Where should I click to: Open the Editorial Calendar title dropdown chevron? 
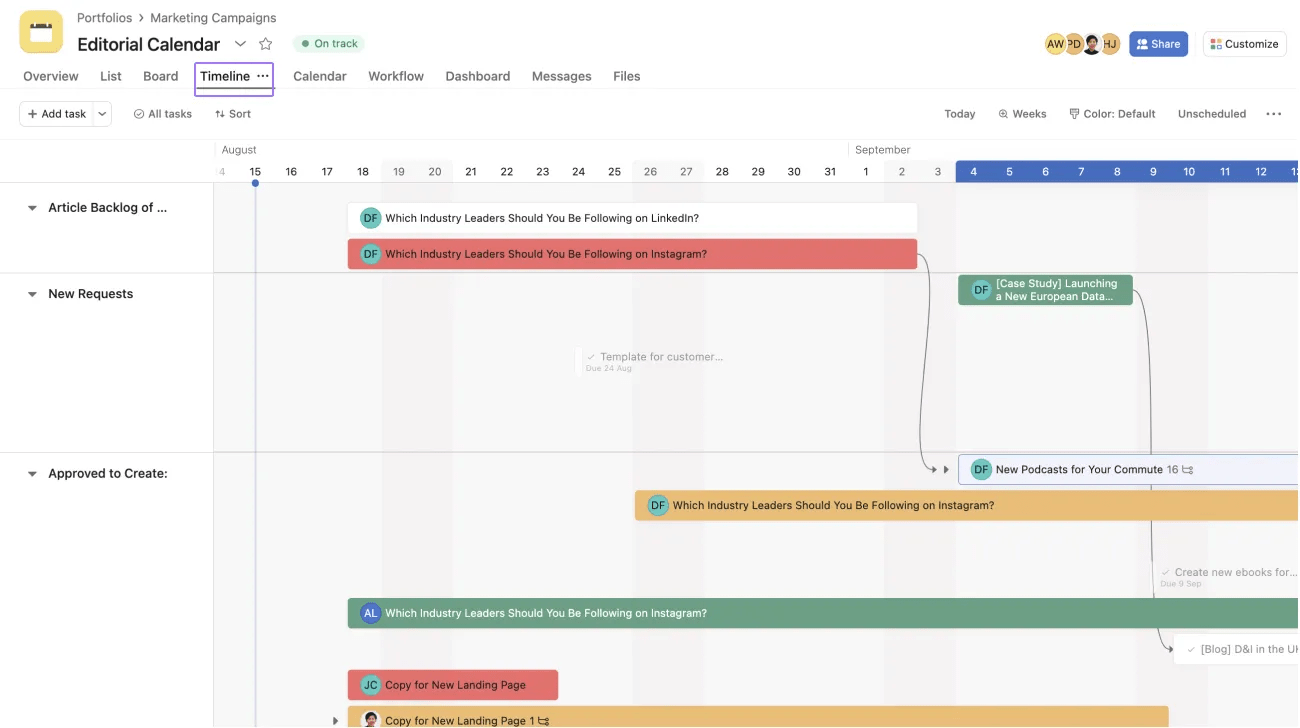click(239, 44)
